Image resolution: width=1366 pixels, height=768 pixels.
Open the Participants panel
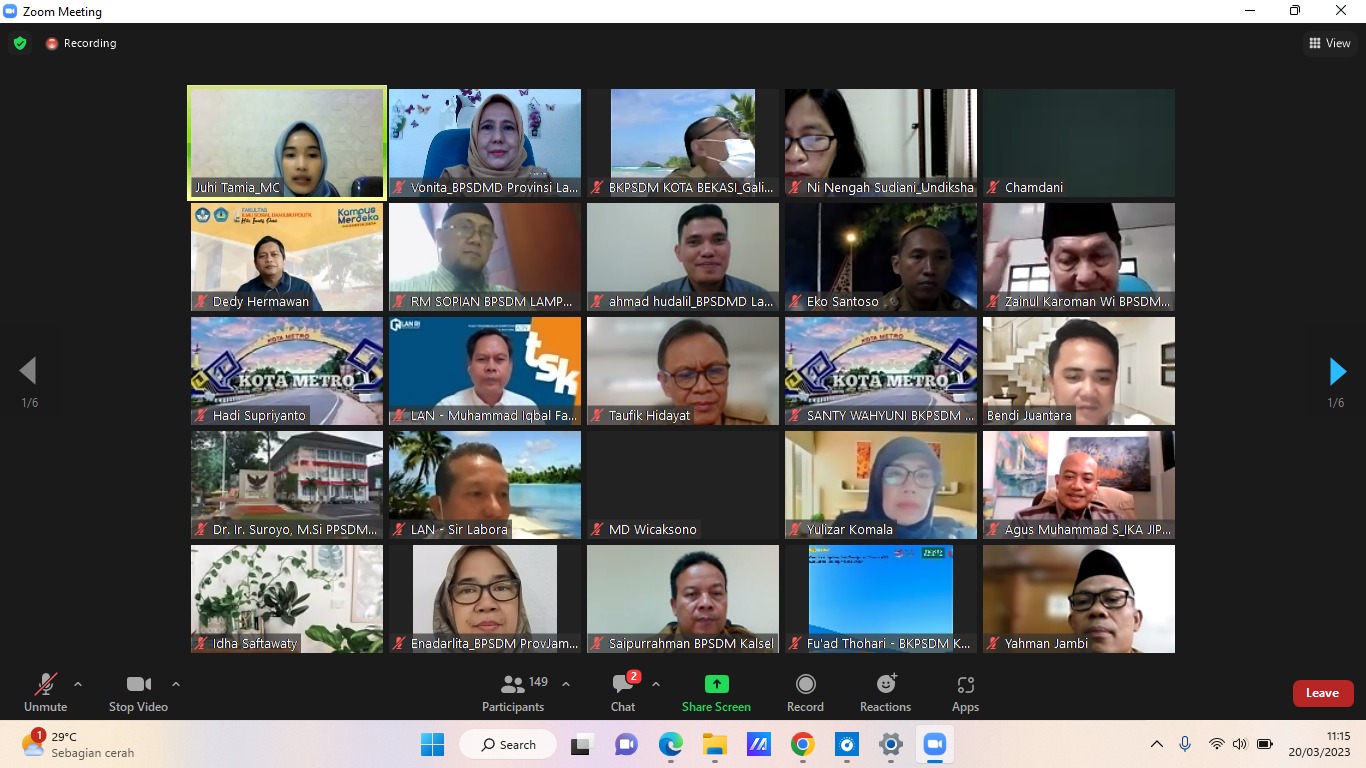(x=513, y=692)
